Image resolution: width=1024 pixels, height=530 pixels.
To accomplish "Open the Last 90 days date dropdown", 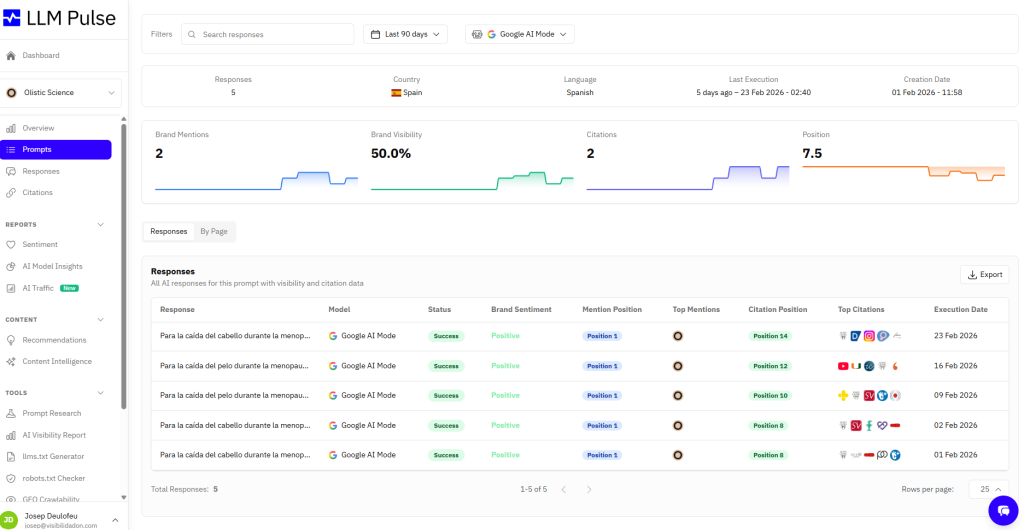I will pyautogui.click(x=405, y=34).
